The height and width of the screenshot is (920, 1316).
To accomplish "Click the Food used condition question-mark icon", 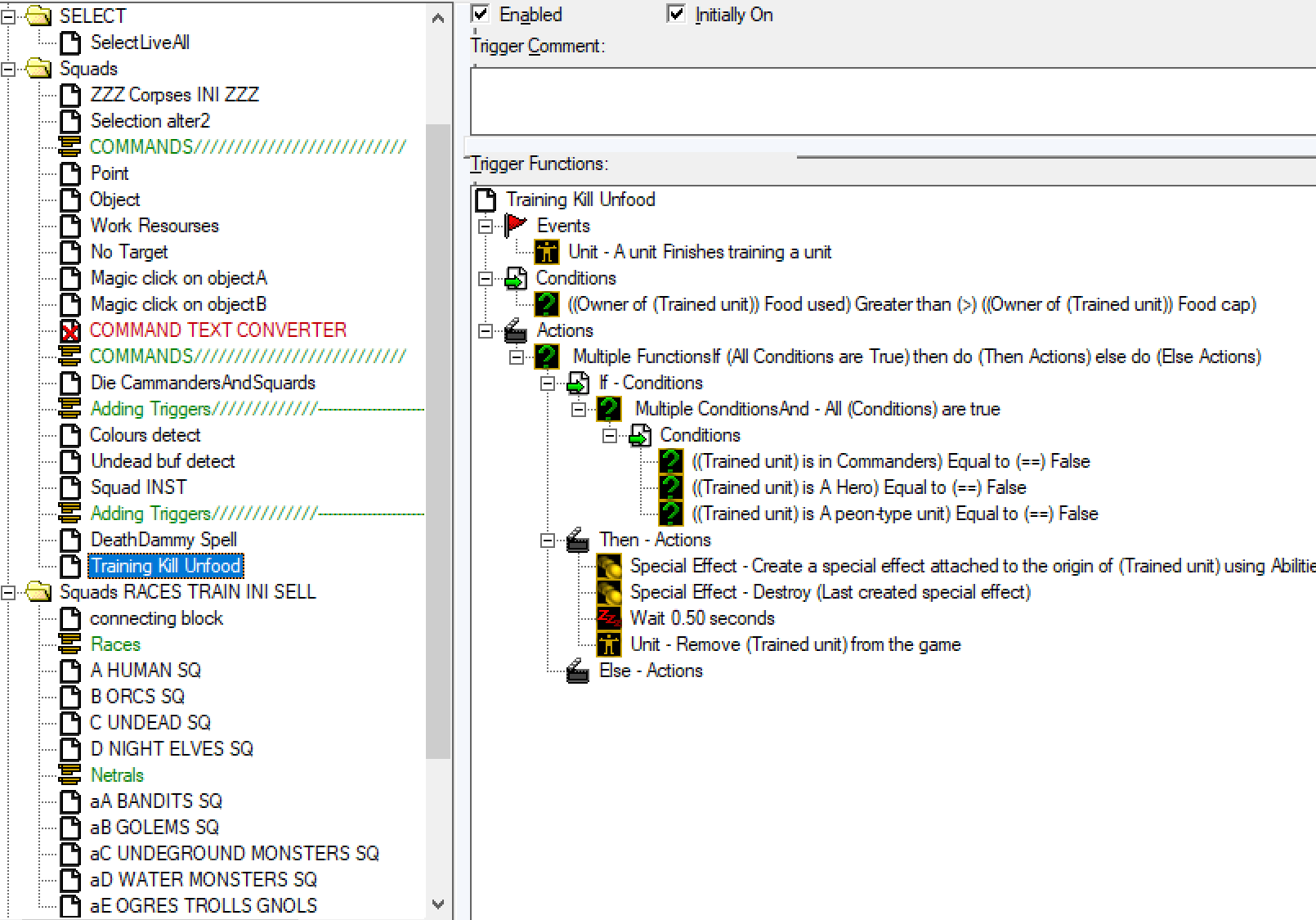I will [x=547, y=304].
